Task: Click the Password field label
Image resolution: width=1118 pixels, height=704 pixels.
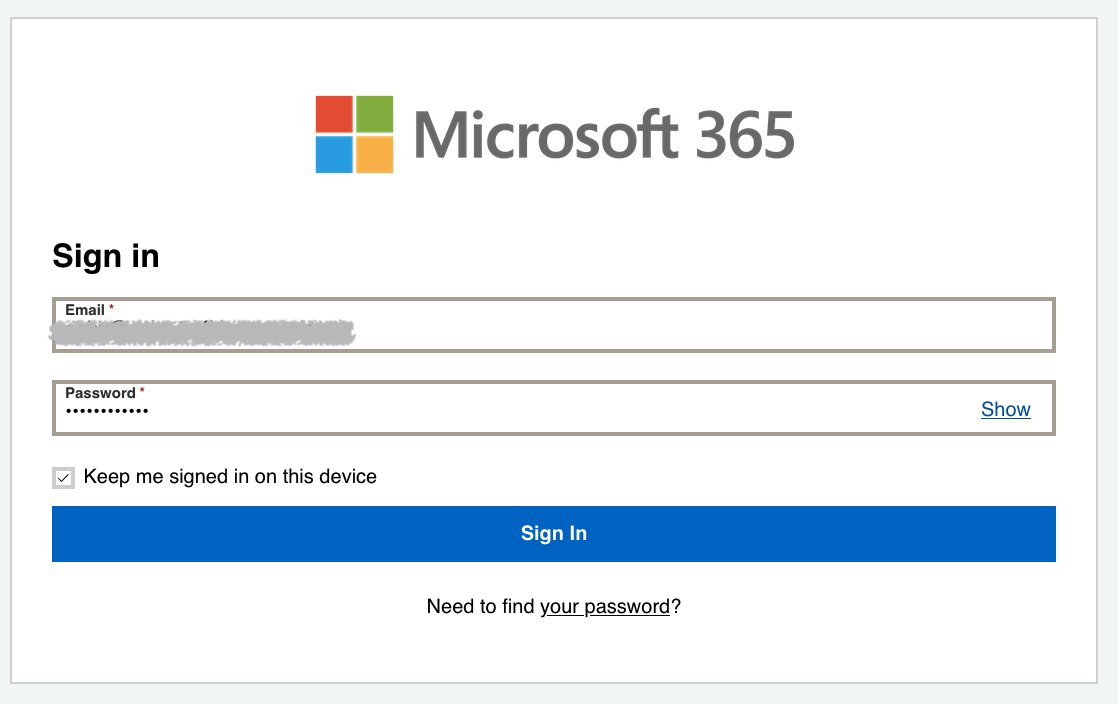Action: [x=100, y=393]
